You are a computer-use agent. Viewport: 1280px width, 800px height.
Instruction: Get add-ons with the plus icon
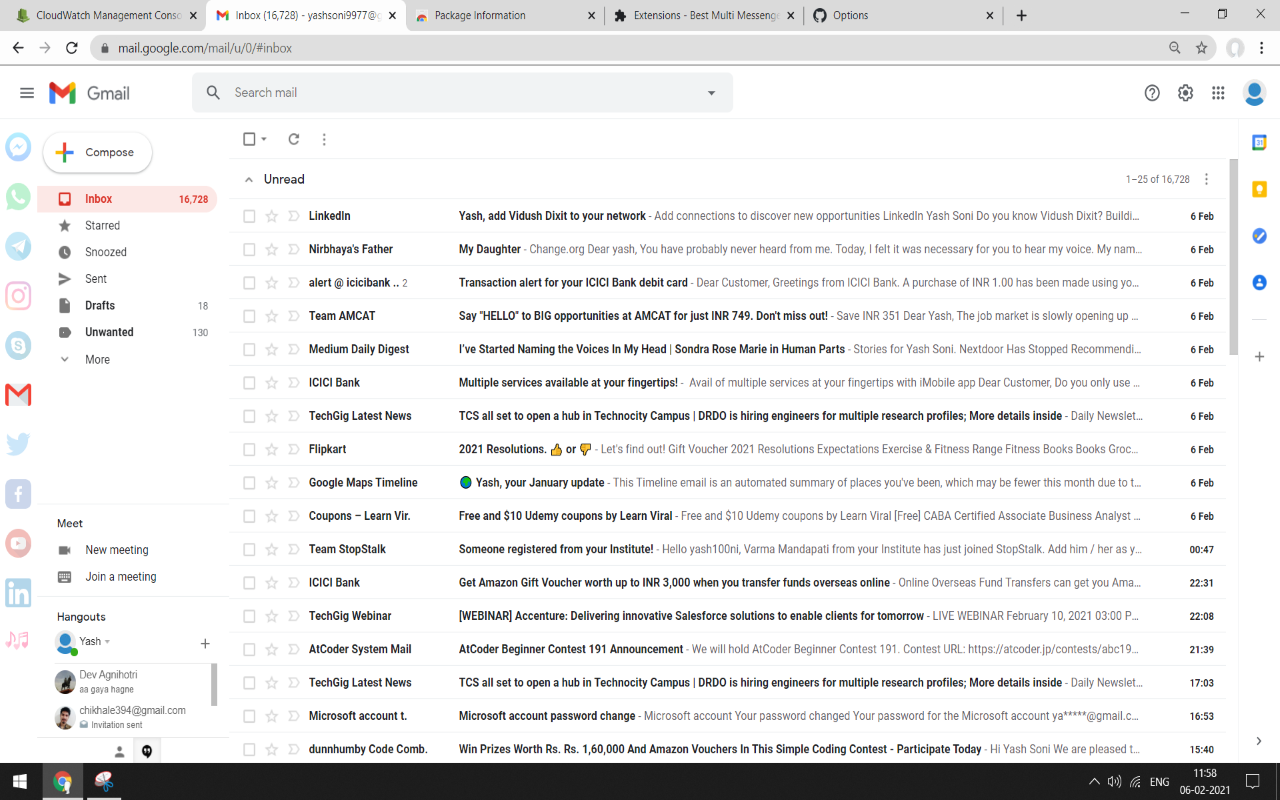point(1259,357)
